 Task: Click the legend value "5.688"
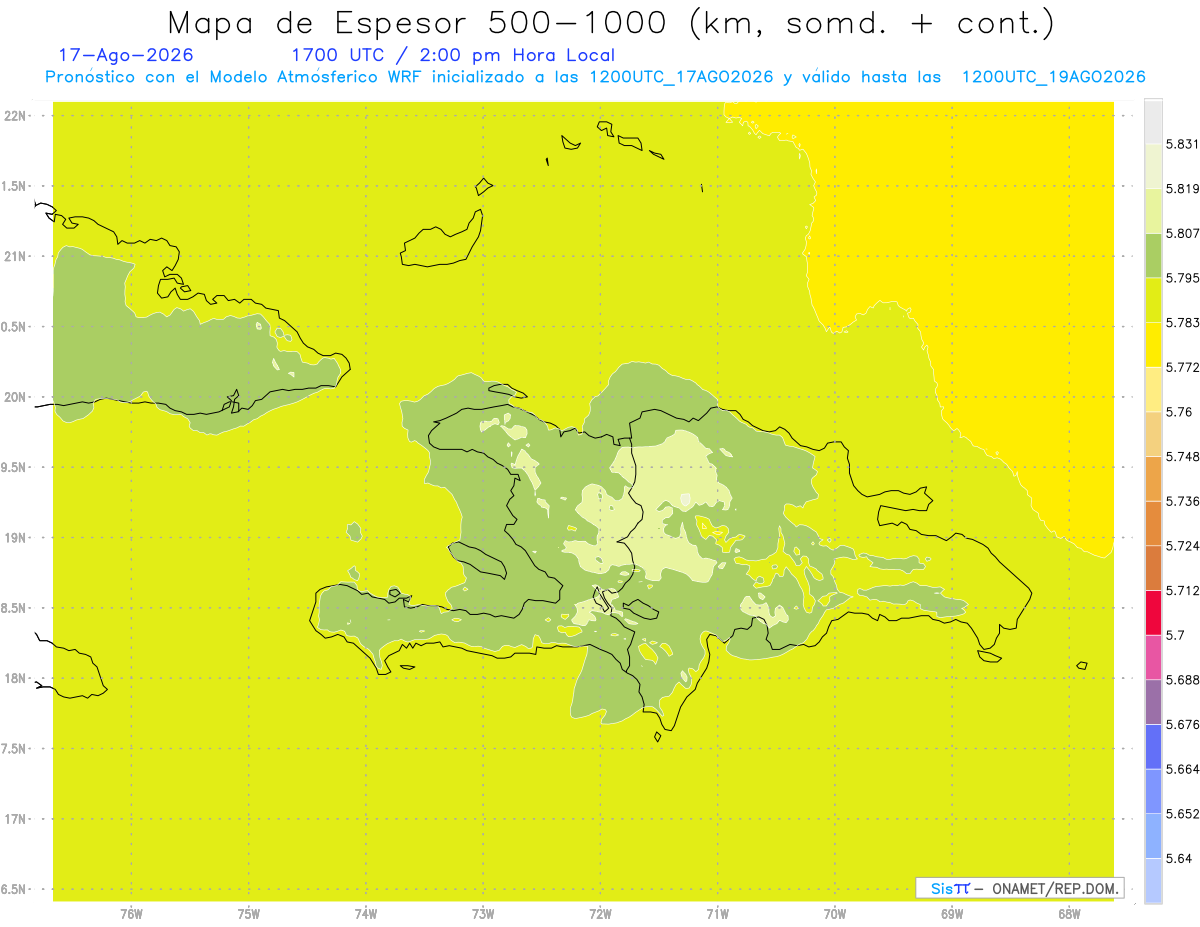point(1182,680)
